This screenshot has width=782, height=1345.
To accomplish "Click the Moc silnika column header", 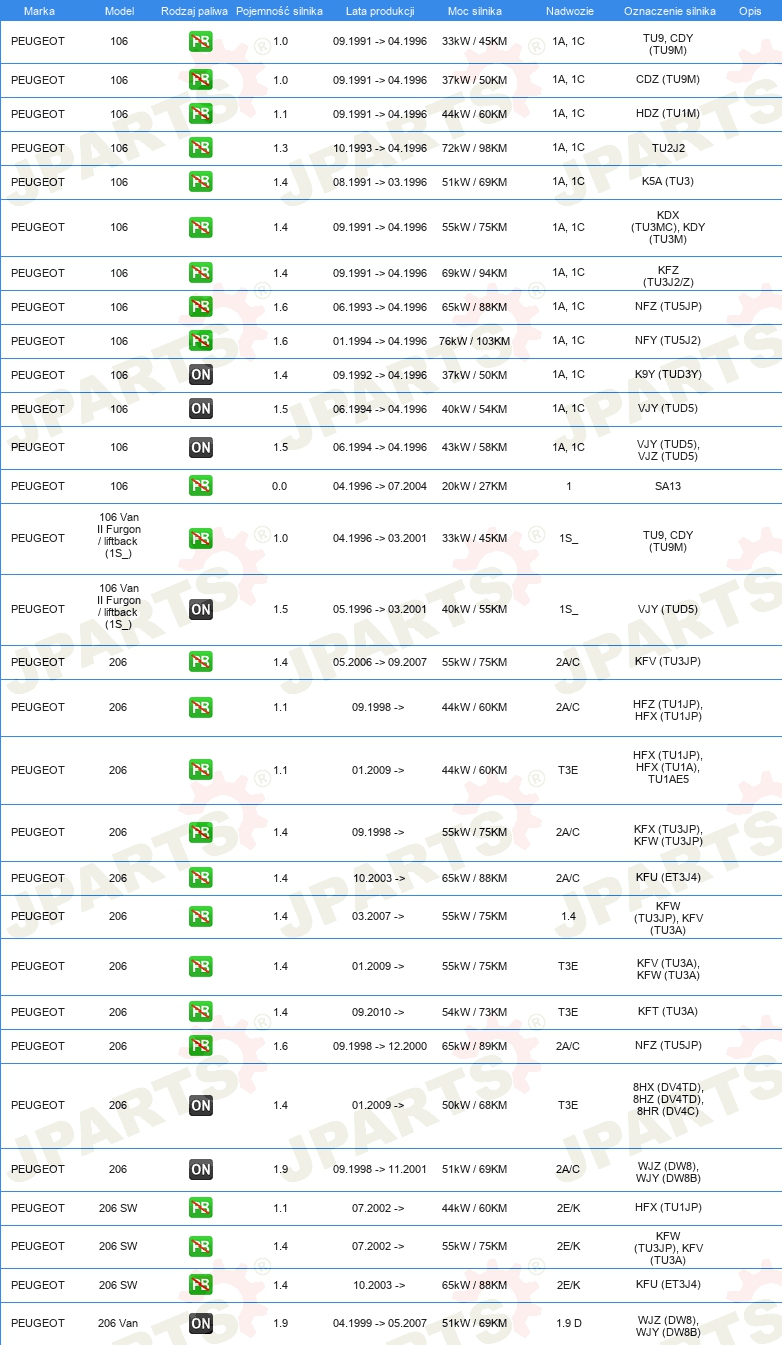I will pos(474,10).
